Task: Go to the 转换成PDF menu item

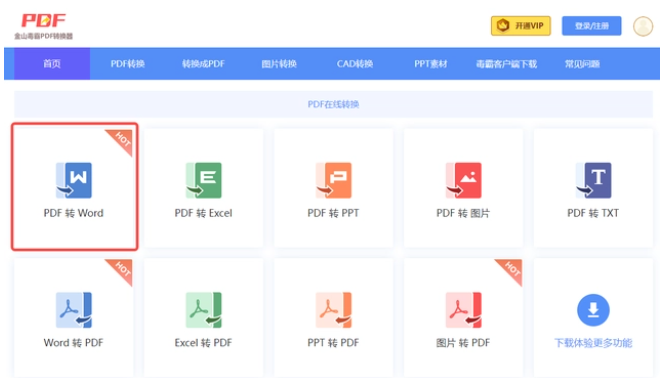Action: (x=203, y=64)
